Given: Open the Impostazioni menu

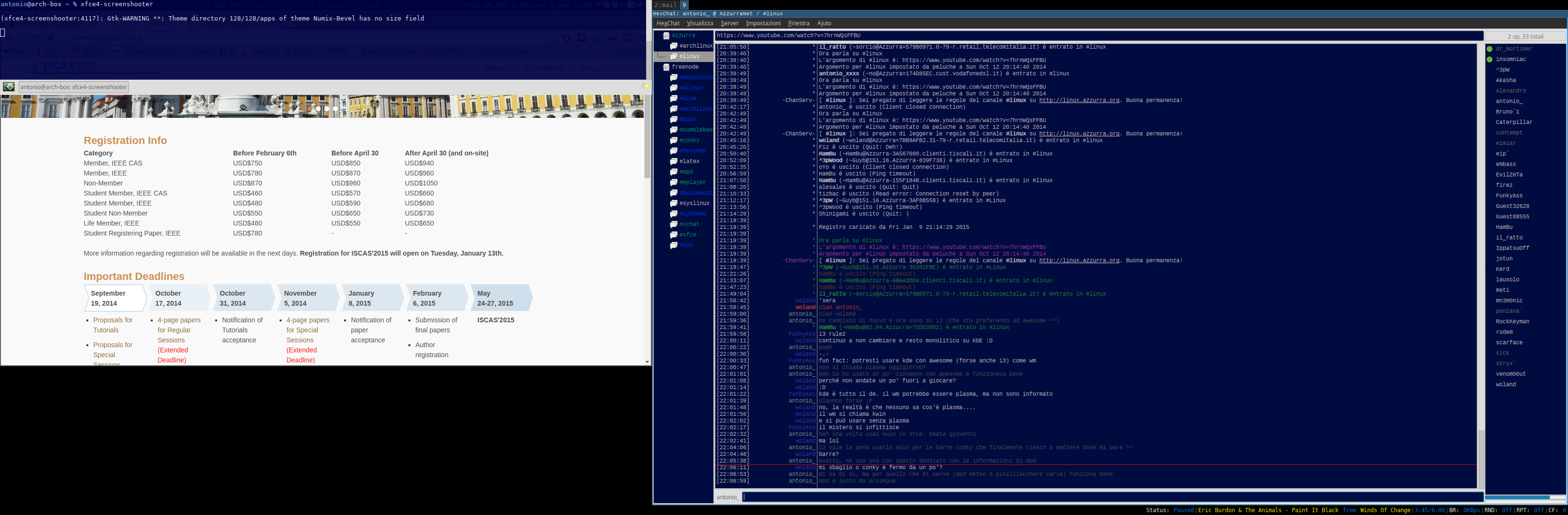Looking at the screenshot, I should [x=763, y=23].
